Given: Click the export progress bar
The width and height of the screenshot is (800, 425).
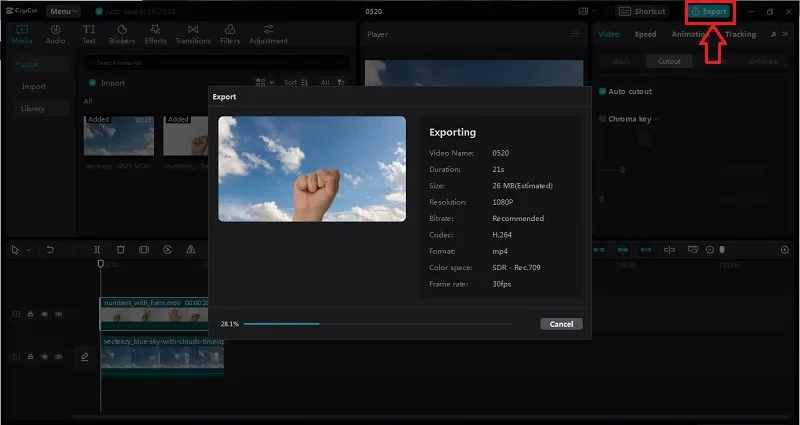Looking at the screenshot, I should click(378, 323).
